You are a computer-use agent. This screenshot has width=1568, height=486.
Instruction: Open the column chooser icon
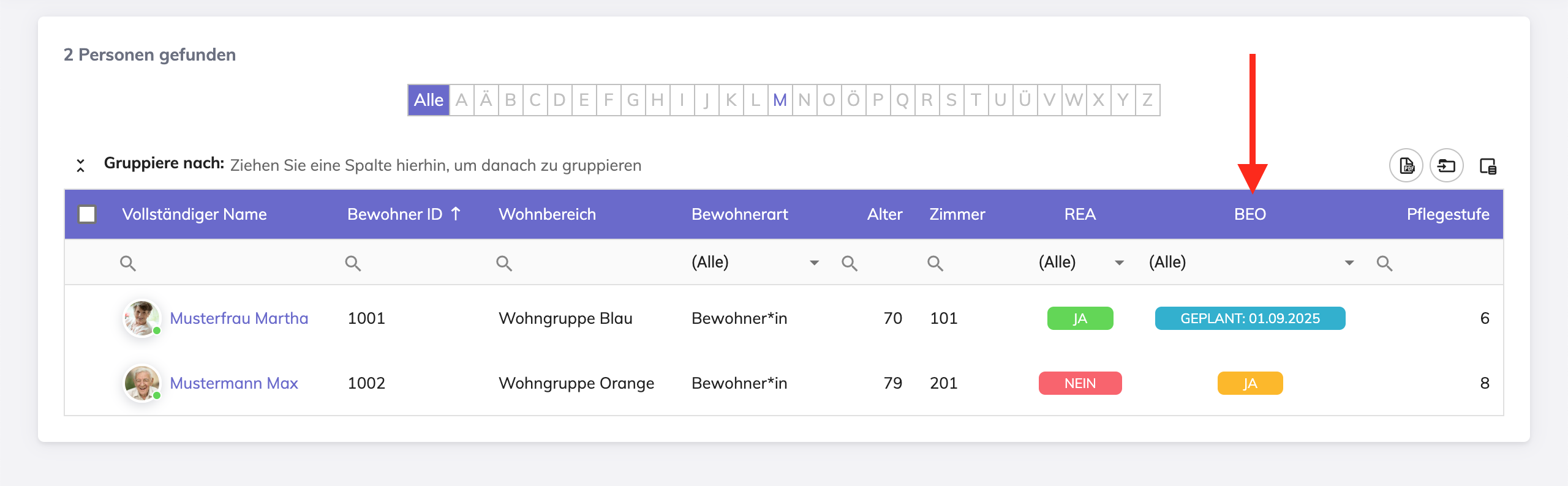click(1488, 166)
